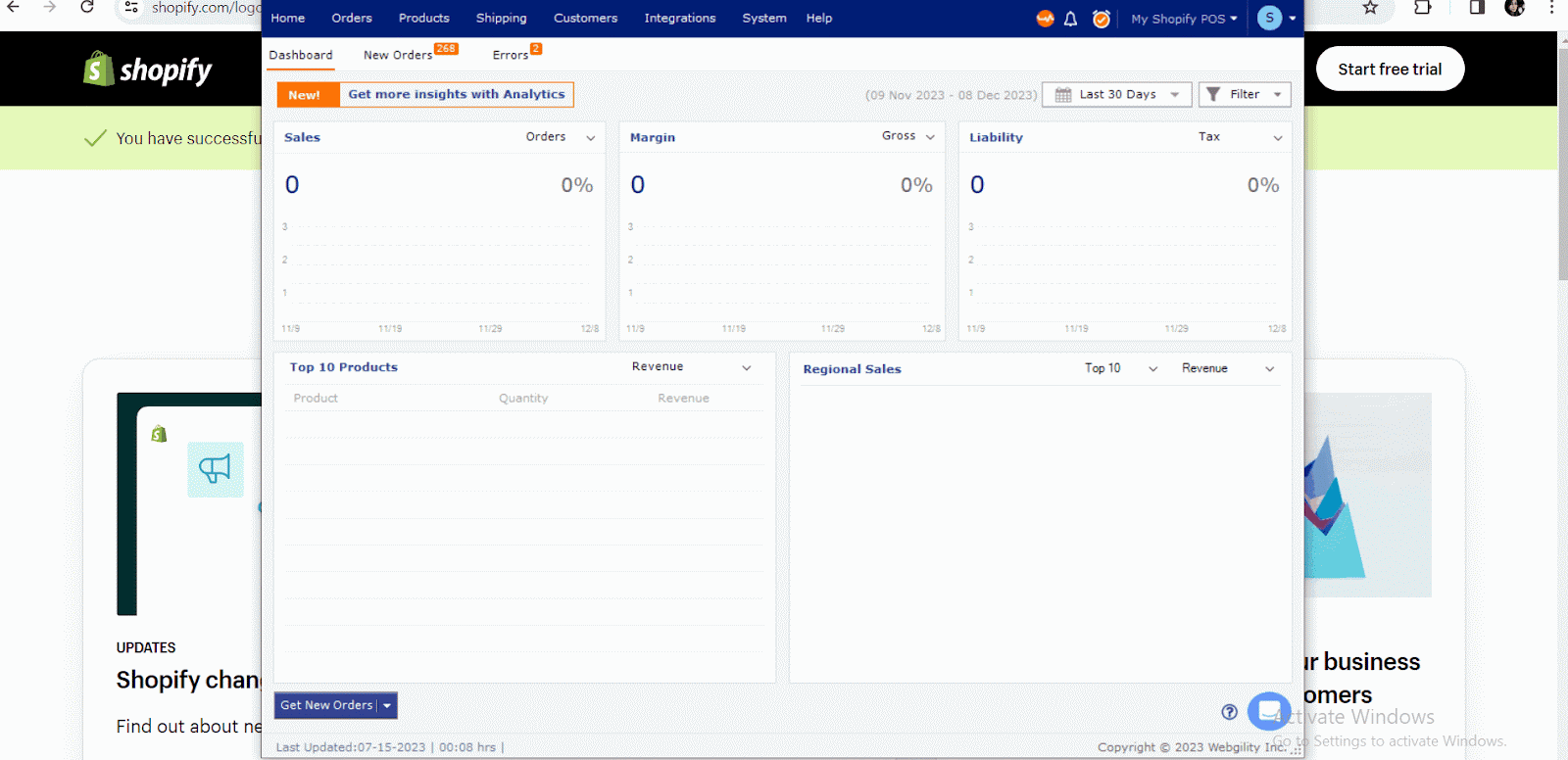Expand Regional Sales Revenue dropdown
1568x760 pixels.
1270,369
